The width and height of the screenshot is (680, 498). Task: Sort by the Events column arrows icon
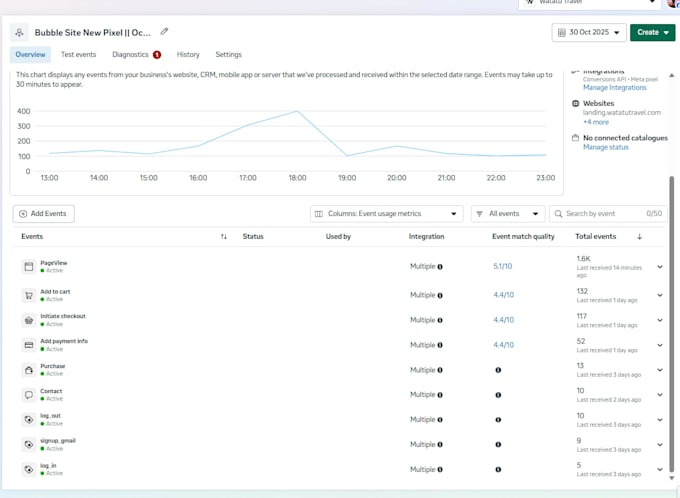point(224,236)
